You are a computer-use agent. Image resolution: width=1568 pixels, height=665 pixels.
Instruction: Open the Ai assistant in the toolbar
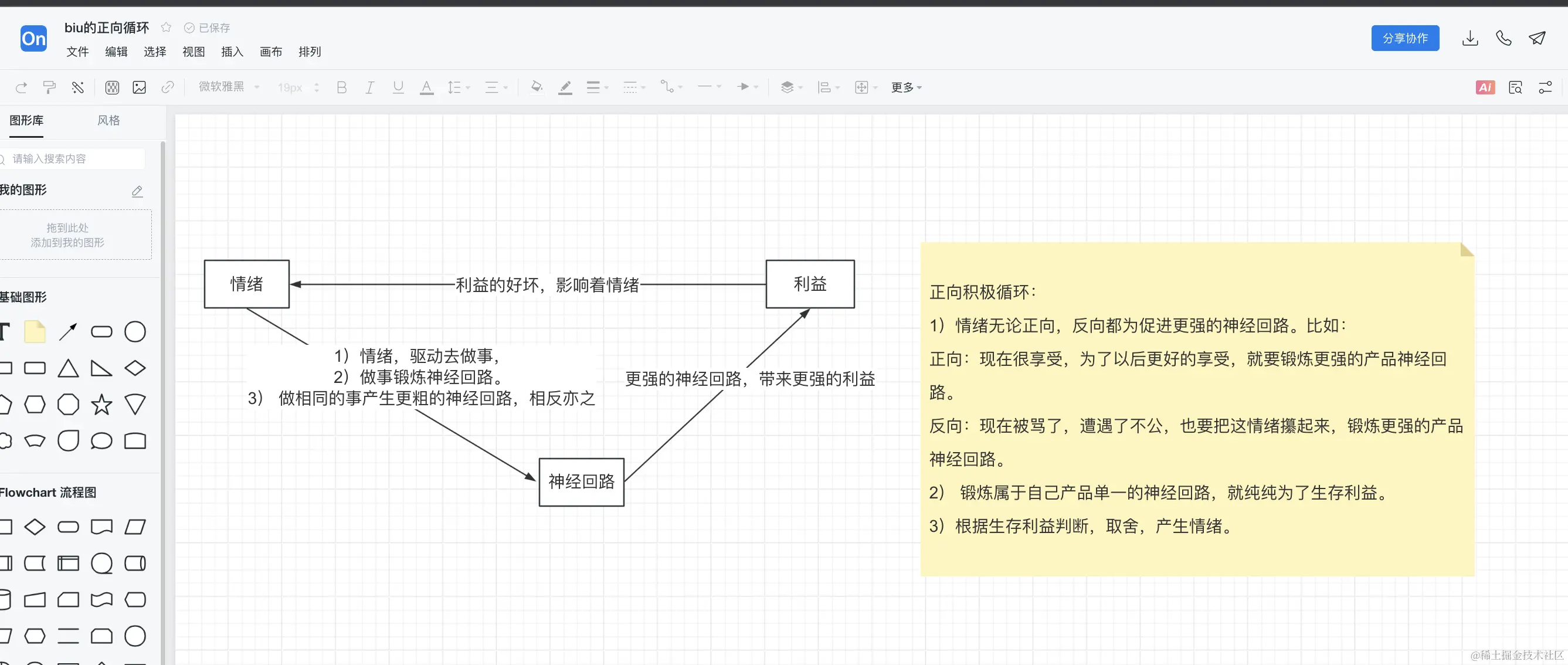(x=1485, y=87)
